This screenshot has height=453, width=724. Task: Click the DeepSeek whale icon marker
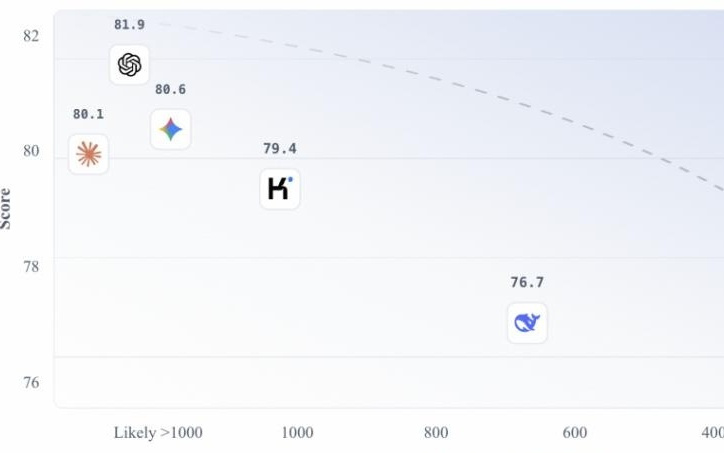click(x=527, y=323)
